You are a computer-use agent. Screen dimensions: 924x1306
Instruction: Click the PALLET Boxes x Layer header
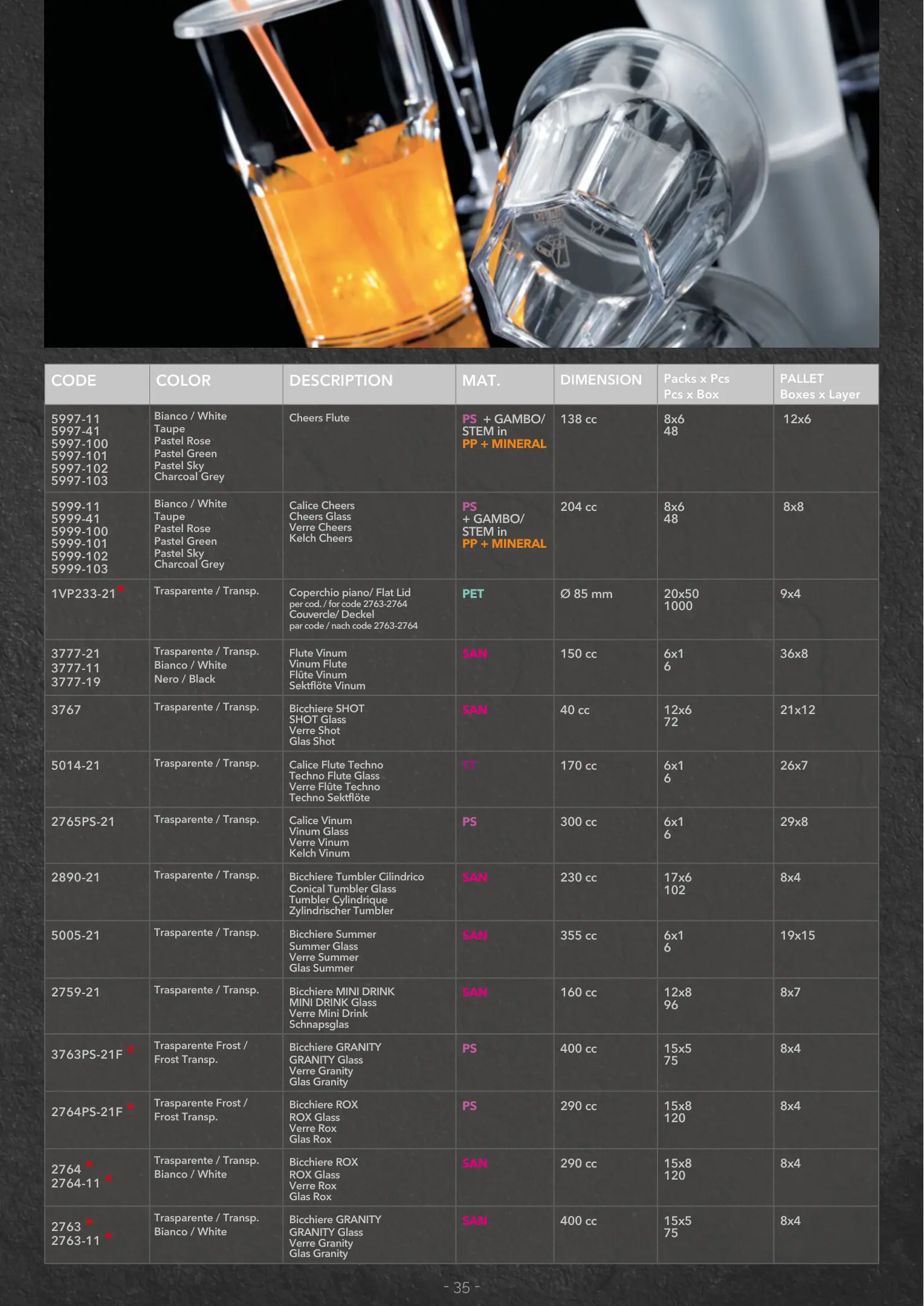click(819, 386)
